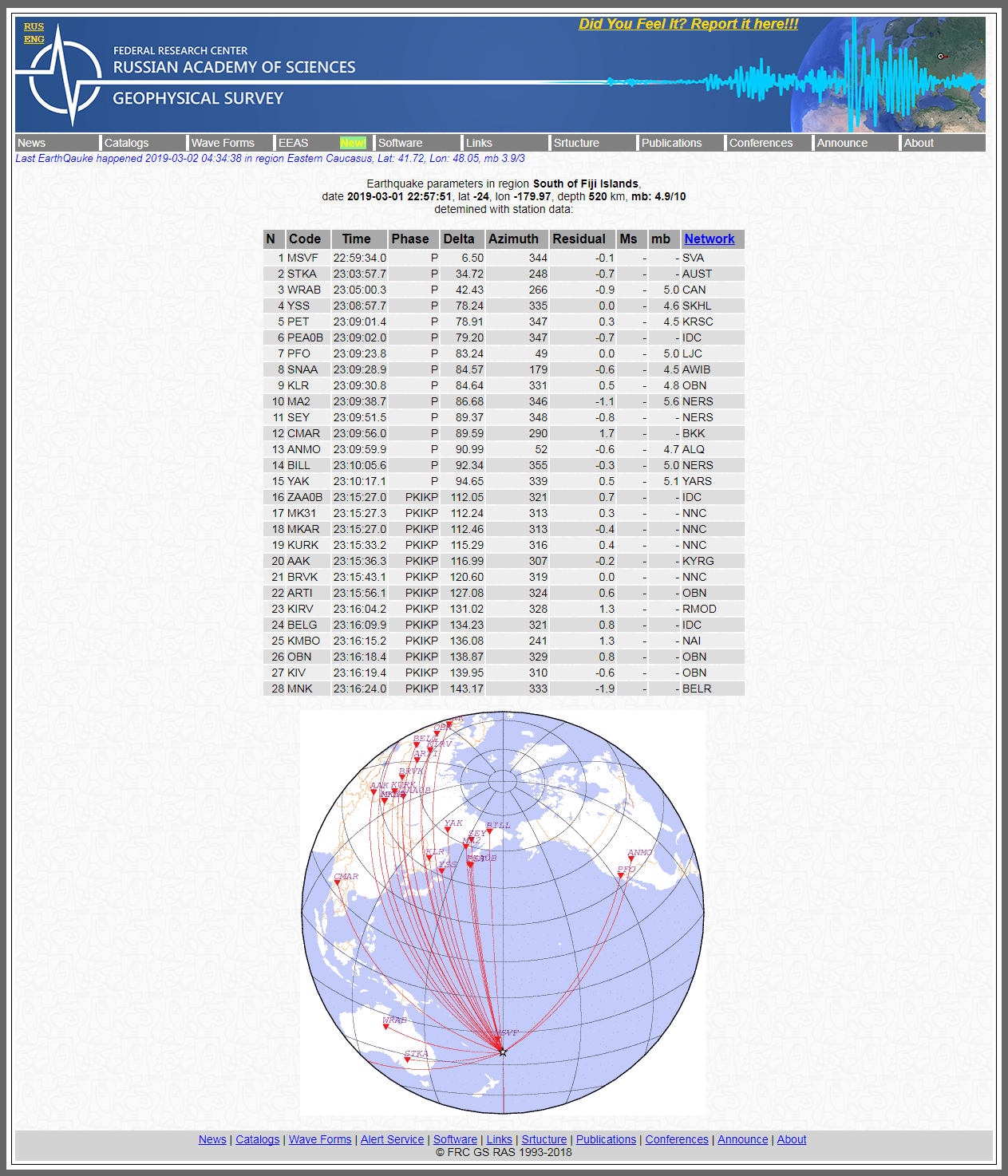
Task: Click the BILL station marker on the map
Action: (489, 831)
